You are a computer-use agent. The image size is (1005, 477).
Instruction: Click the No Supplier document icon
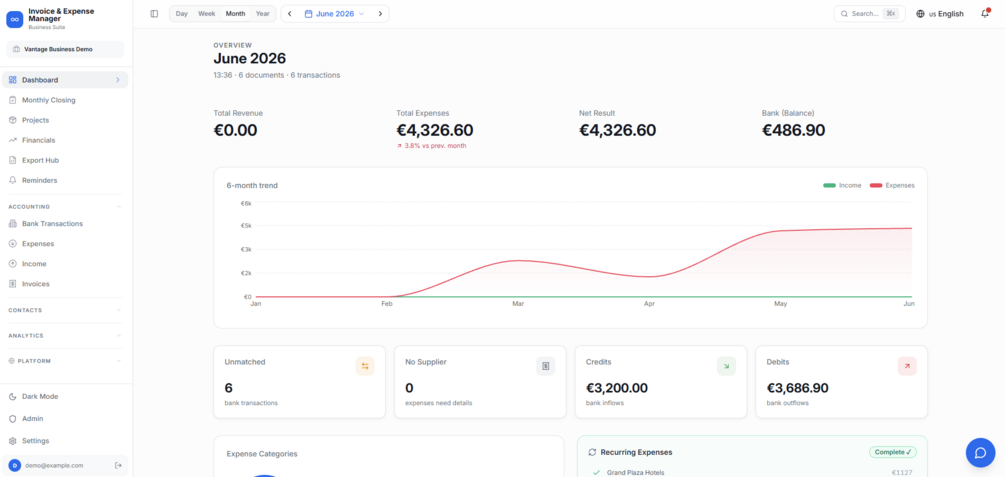click(545, 366)
